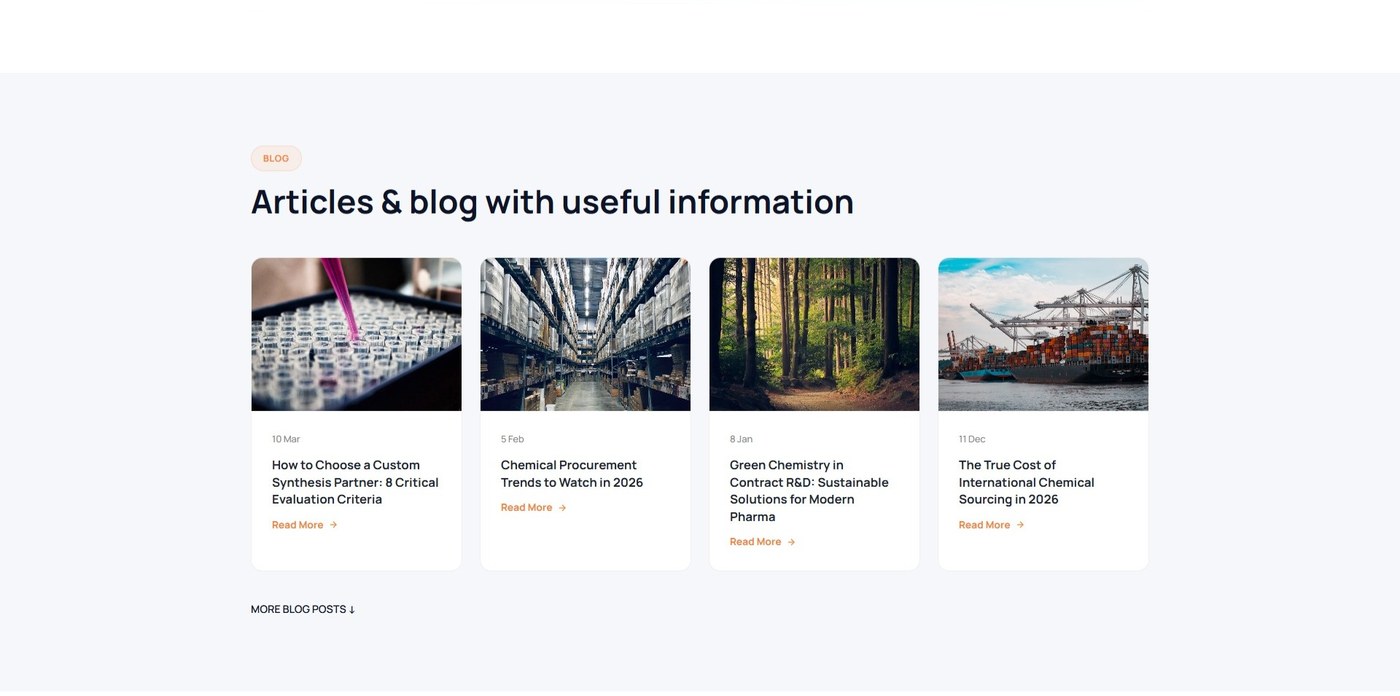Read More on True Cost of Sourcing article
Viewport: 1400px width, 696px height.
pos(985,525)
